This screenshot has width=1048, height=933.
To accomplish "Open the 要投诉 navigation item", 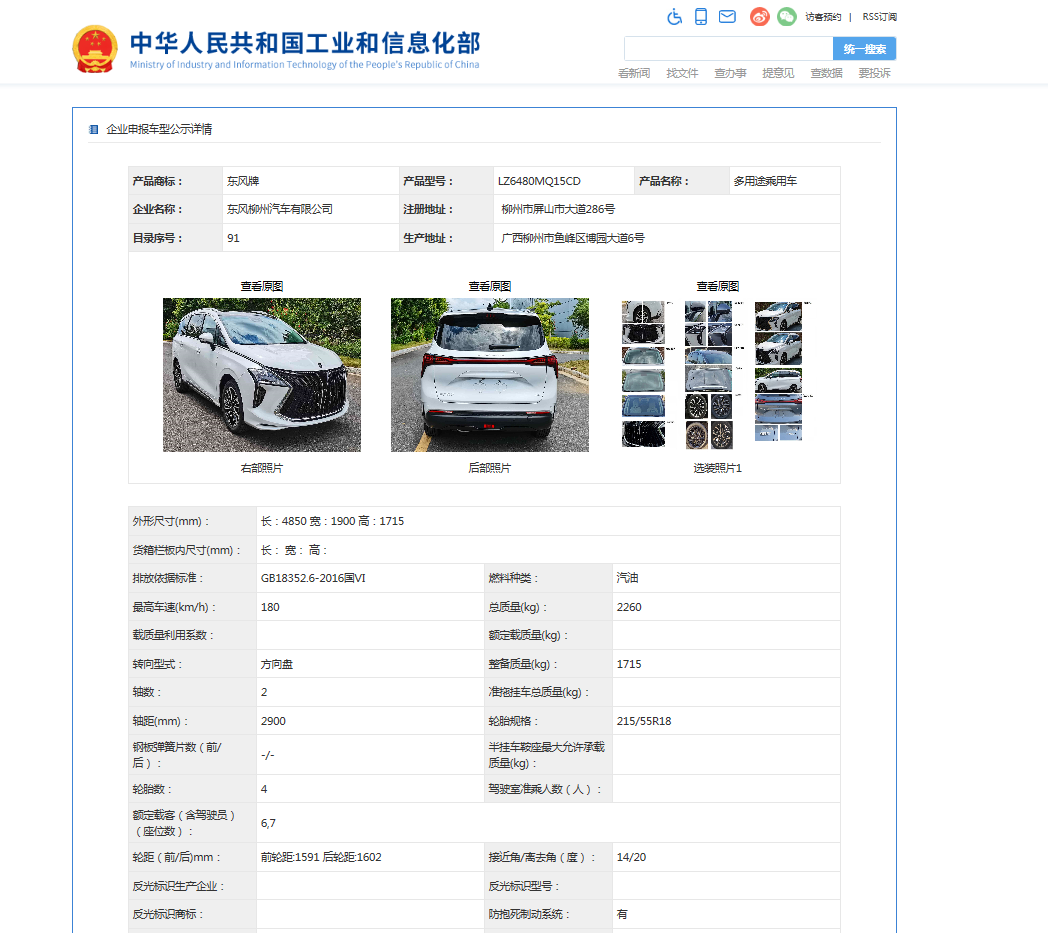I will pos(874,74).
